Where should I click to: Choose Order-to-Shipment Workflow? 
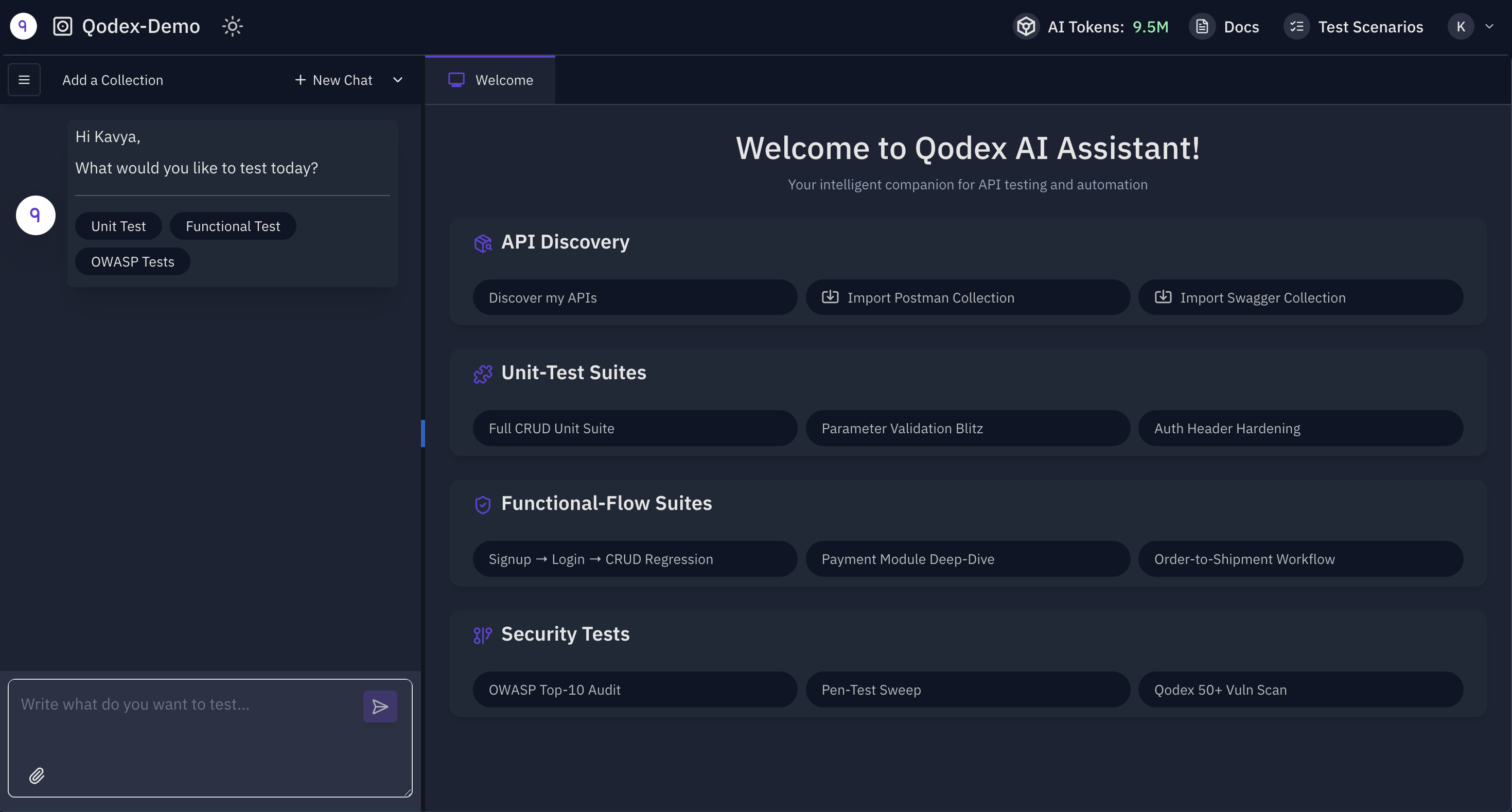click(1300, 559)
